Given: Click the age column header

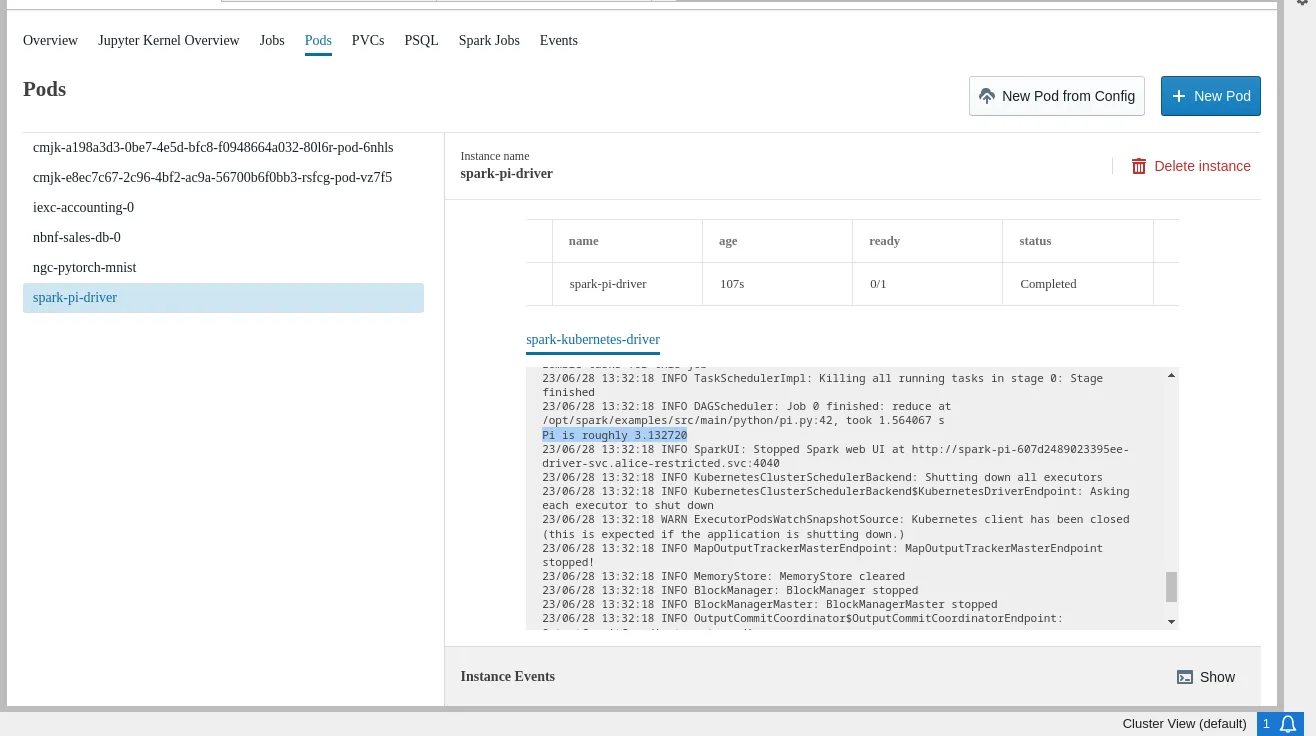Looking at the screenshot, I should 777,241.
